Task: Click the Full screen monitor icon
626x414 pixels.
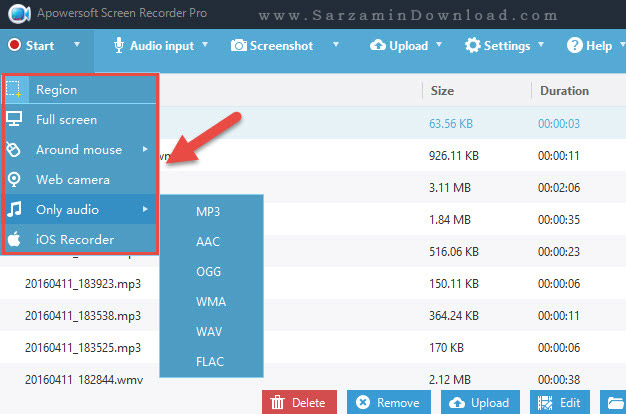Action: 14,120
